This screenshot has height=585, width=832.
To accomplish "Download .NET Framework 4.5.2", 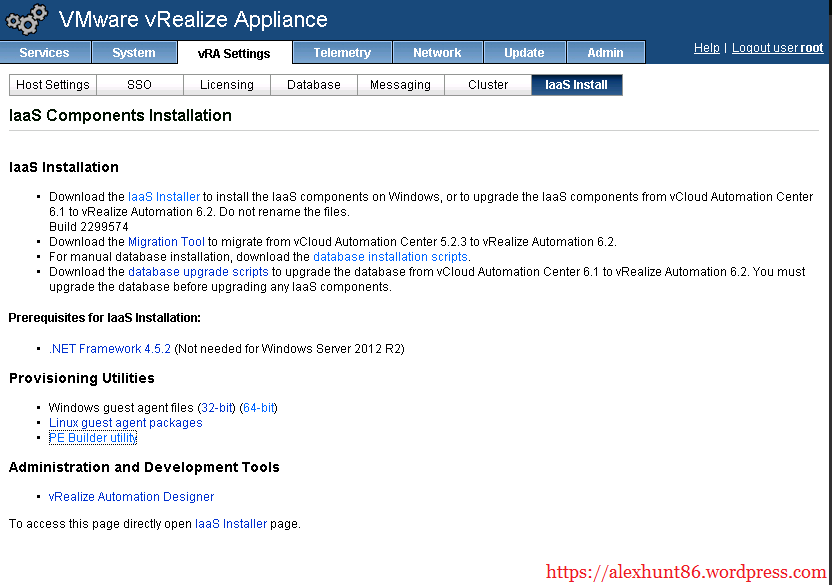I will [x=110, y=349].
